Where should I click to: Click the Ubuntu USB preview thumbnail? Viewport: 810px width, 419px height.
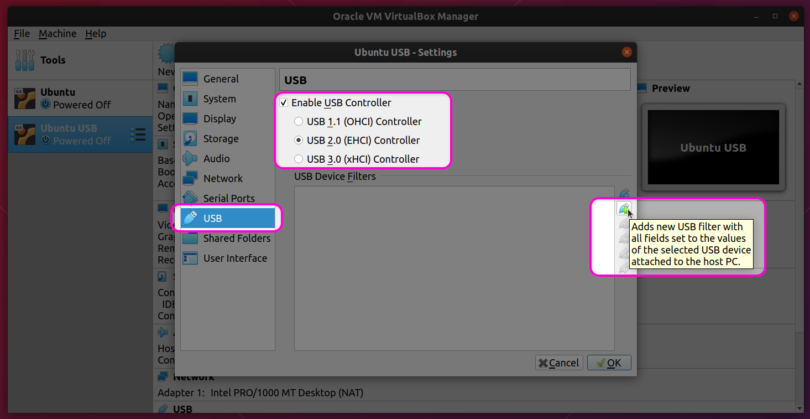[713, 147]
